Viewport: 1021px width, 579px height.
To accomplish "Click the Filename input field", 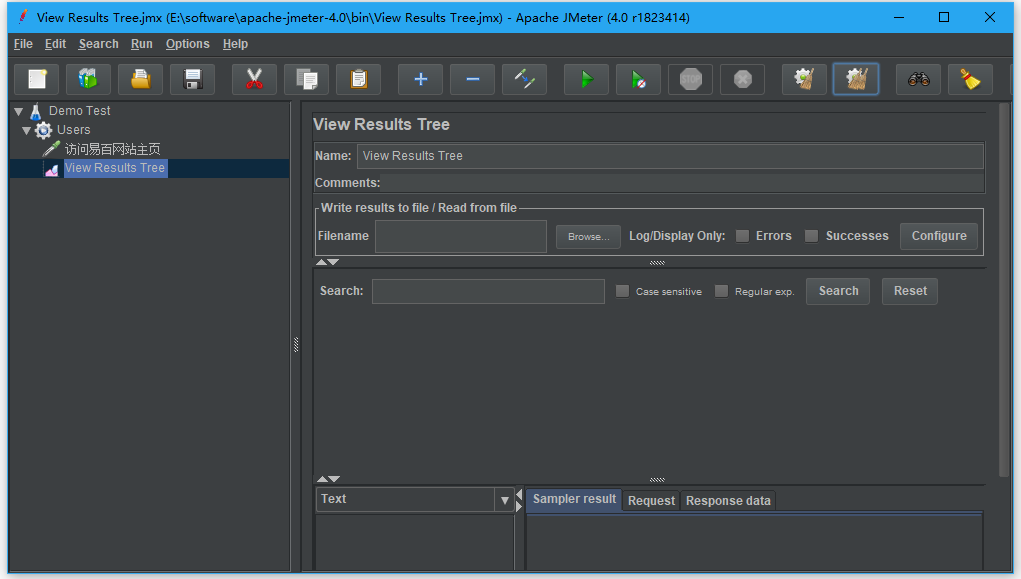I will coord(460,236).
